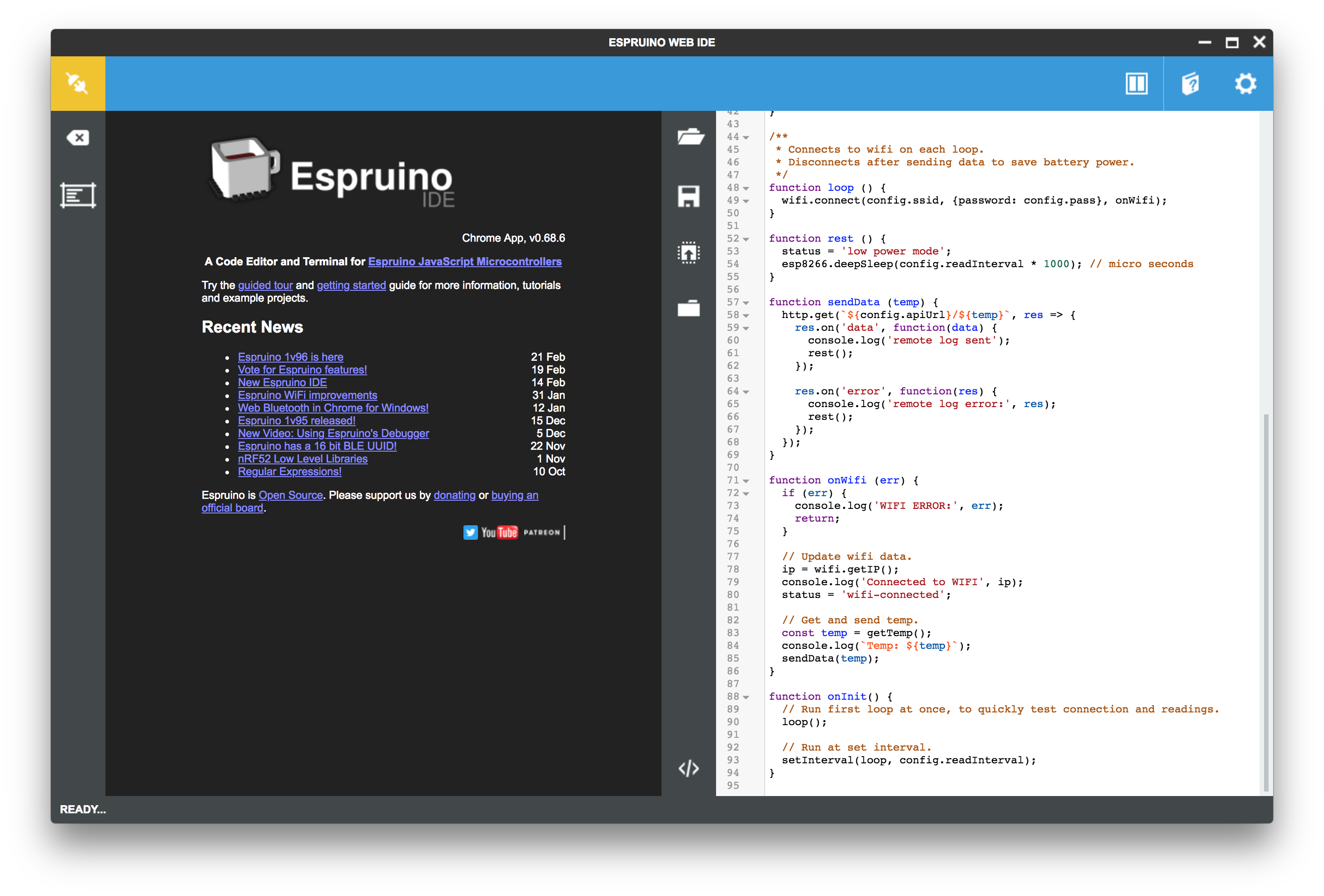Open the Open Source link
Screen dimensions: 1324x896
coord(290,496)
